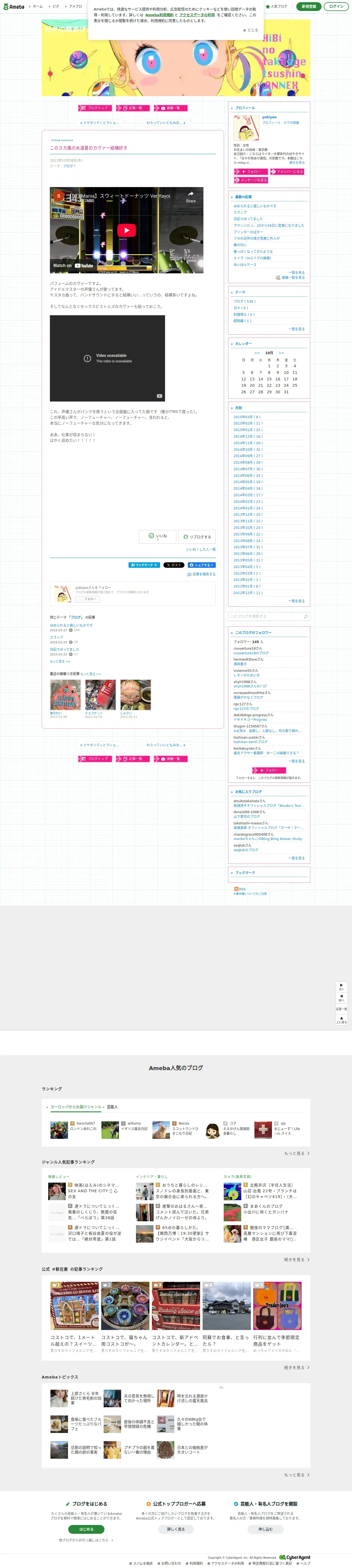The width and height of the screenshot is (352, 1568).
Task: Click the Share arrow on the YouTube video
Action: 191,197
